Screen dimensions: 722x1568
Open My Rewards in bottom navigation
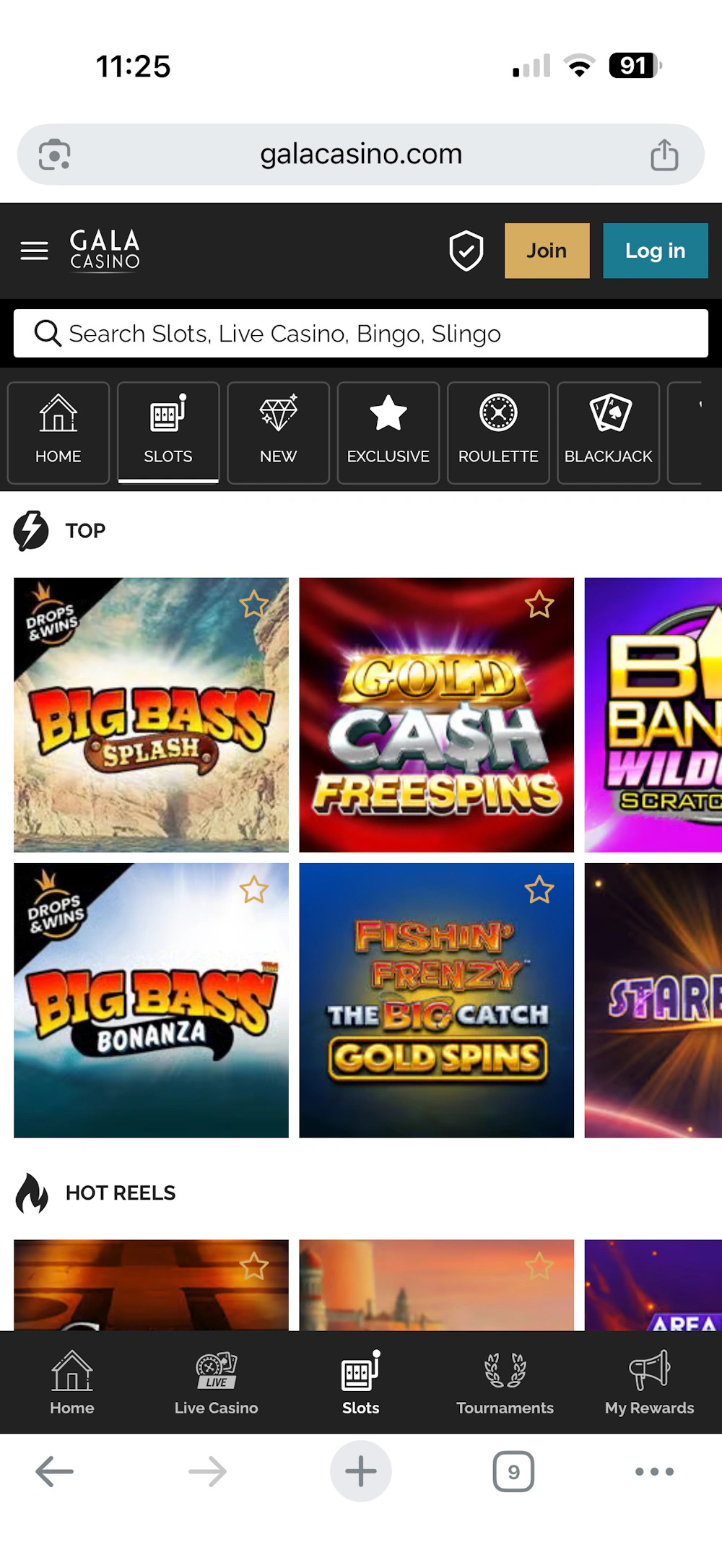point(650,1382)
